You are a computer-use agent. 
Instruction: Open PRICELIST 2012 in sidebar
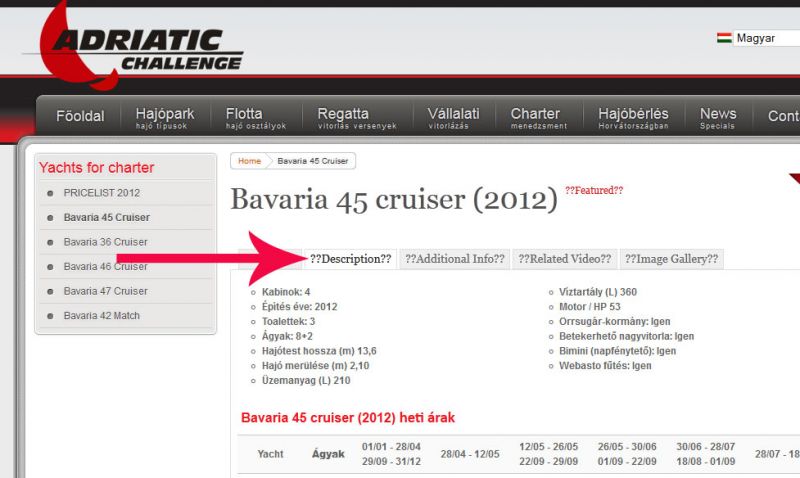(102, 193)
